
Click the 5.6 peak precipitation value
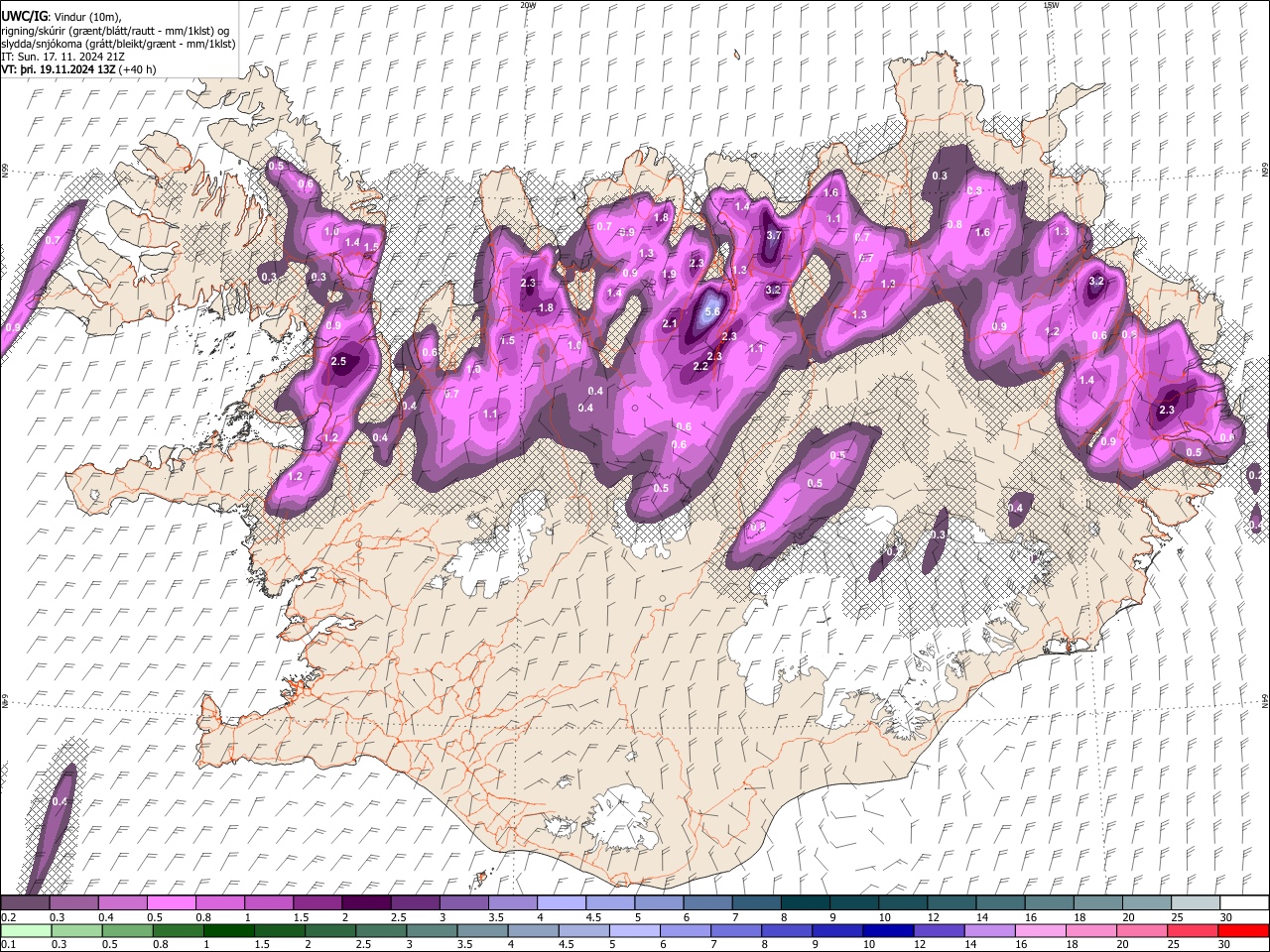click(711, 311)
